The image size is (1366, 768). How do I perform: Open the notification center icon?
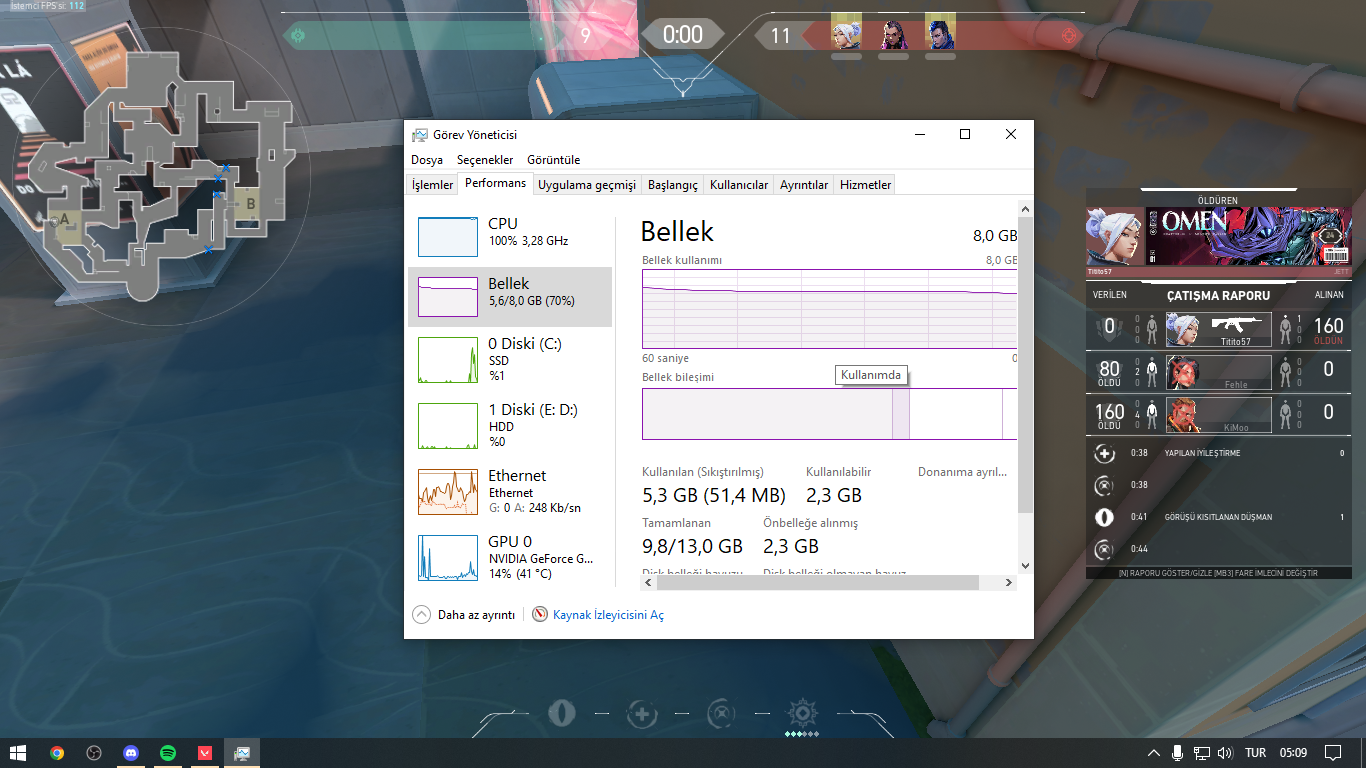point(1332,753)
